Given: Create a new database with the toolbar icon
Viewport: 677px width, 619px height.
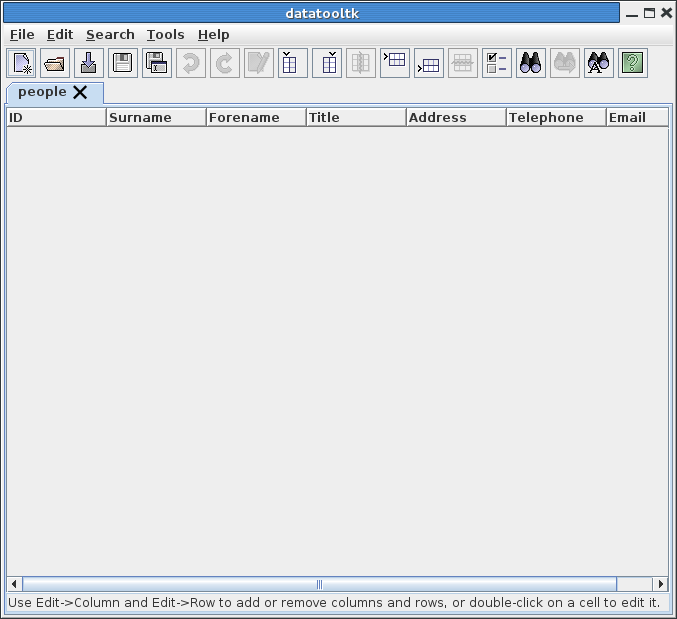Looking at the screenshot, I should (x=22, y=63).
